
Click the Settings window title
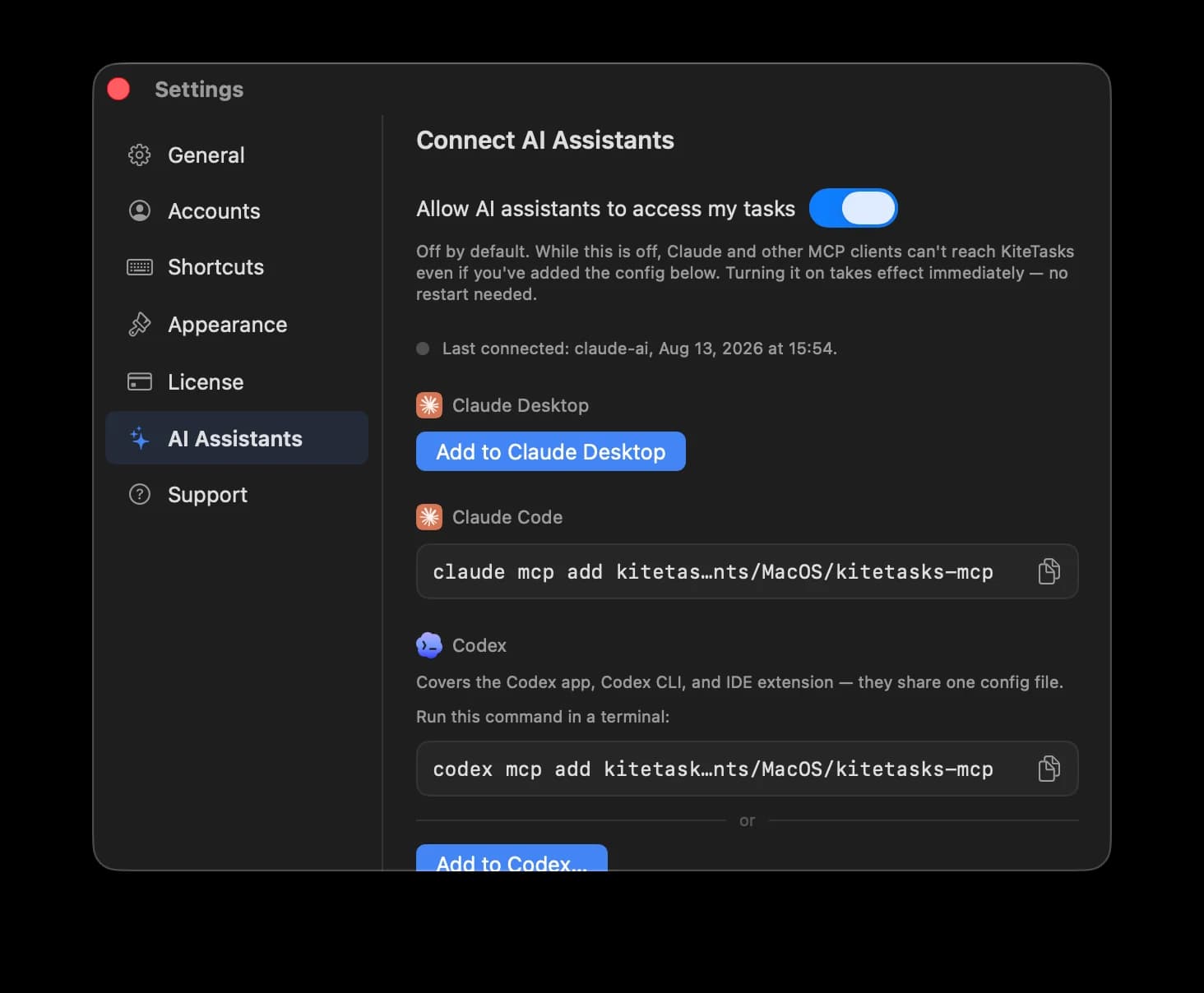tap(199, 89)
